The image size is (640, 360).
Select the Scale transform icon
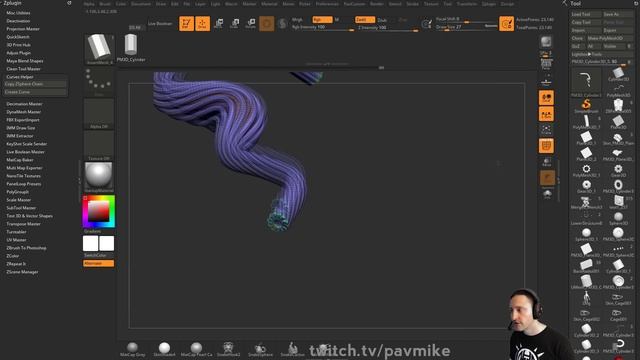(235, 24)
